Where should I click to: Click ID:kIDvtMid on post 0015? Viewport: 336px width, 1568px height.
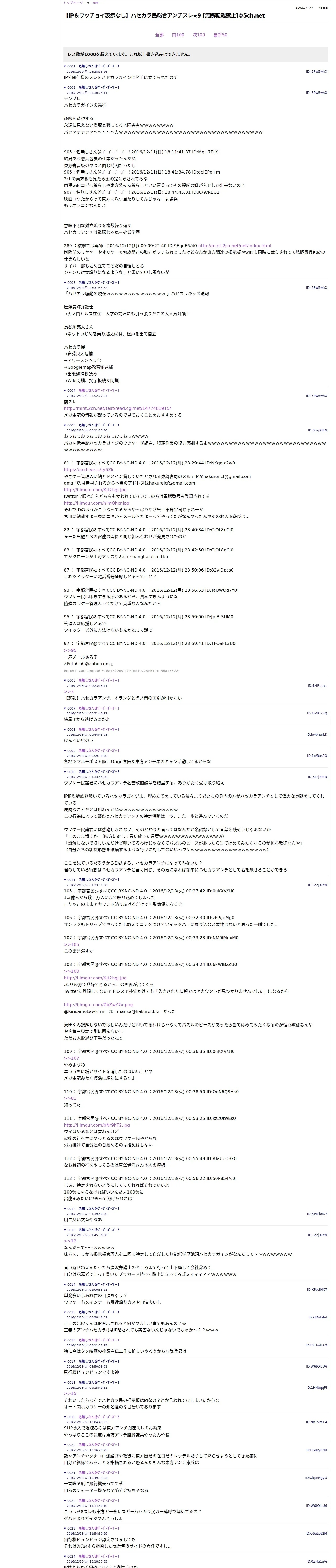(x=318, y=1317)
